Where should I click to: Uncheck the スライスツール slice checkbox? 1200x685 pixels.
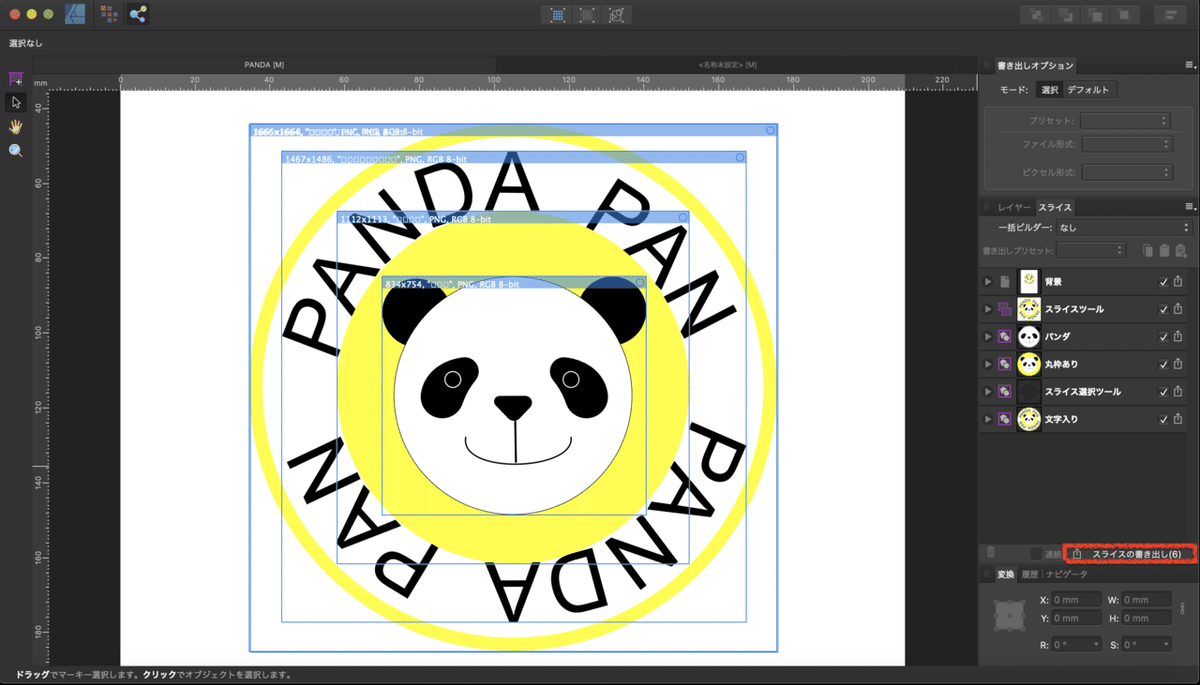click(1163, 310)
